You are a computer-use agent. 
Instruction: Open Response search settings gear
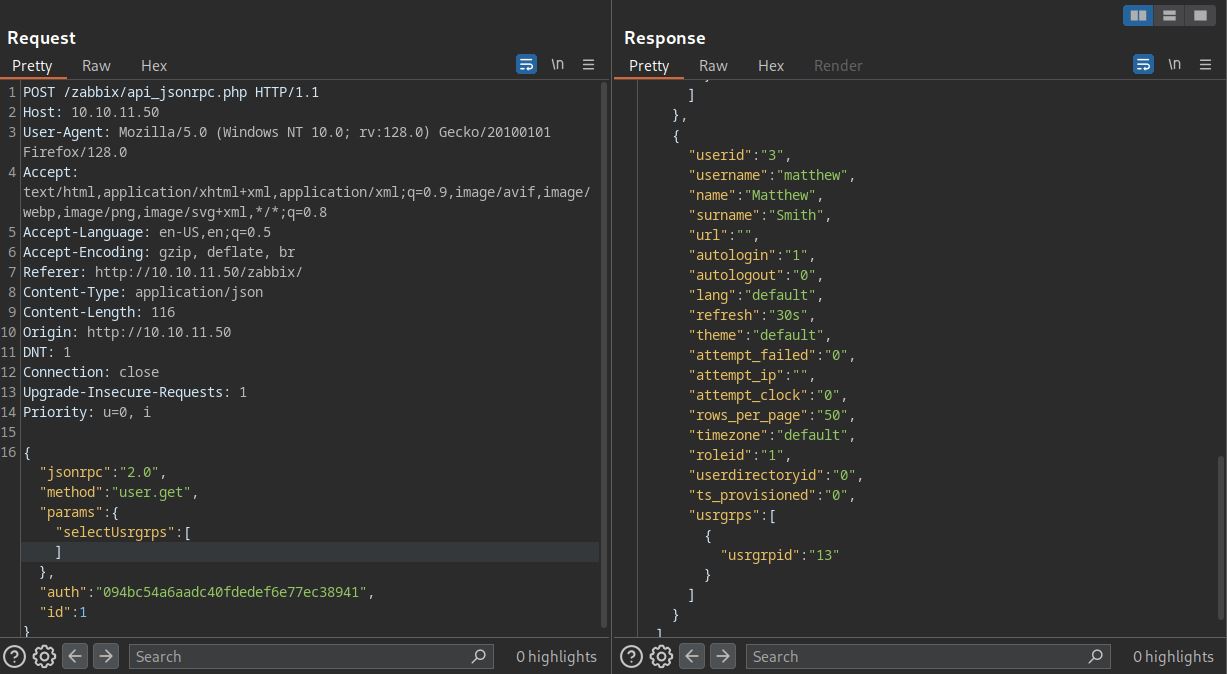pyautogui.click(x=661, y=656)
